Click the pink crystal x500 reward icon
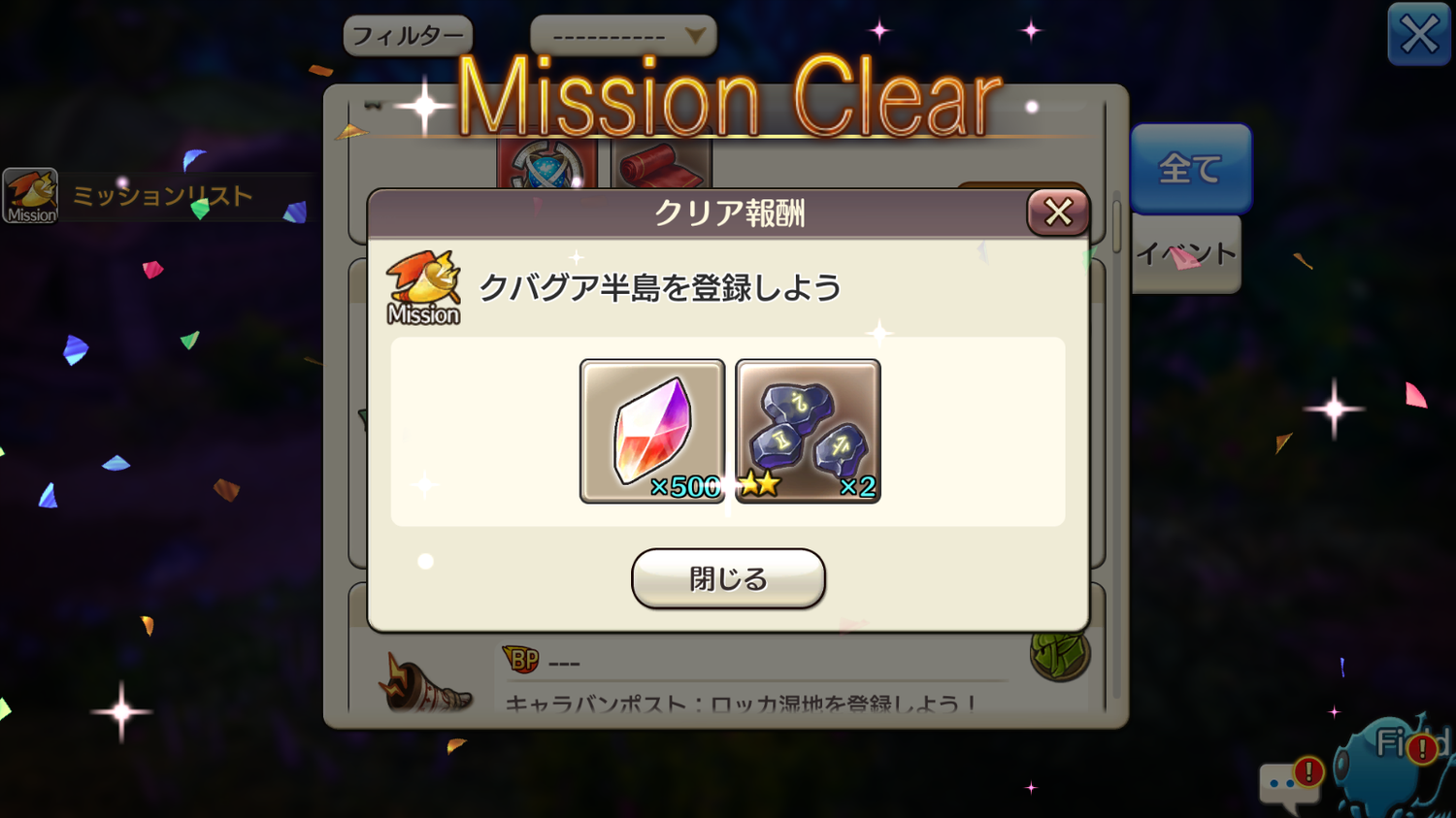The width and height of the screenshot is (1456, 818). (x=652, y=431)
